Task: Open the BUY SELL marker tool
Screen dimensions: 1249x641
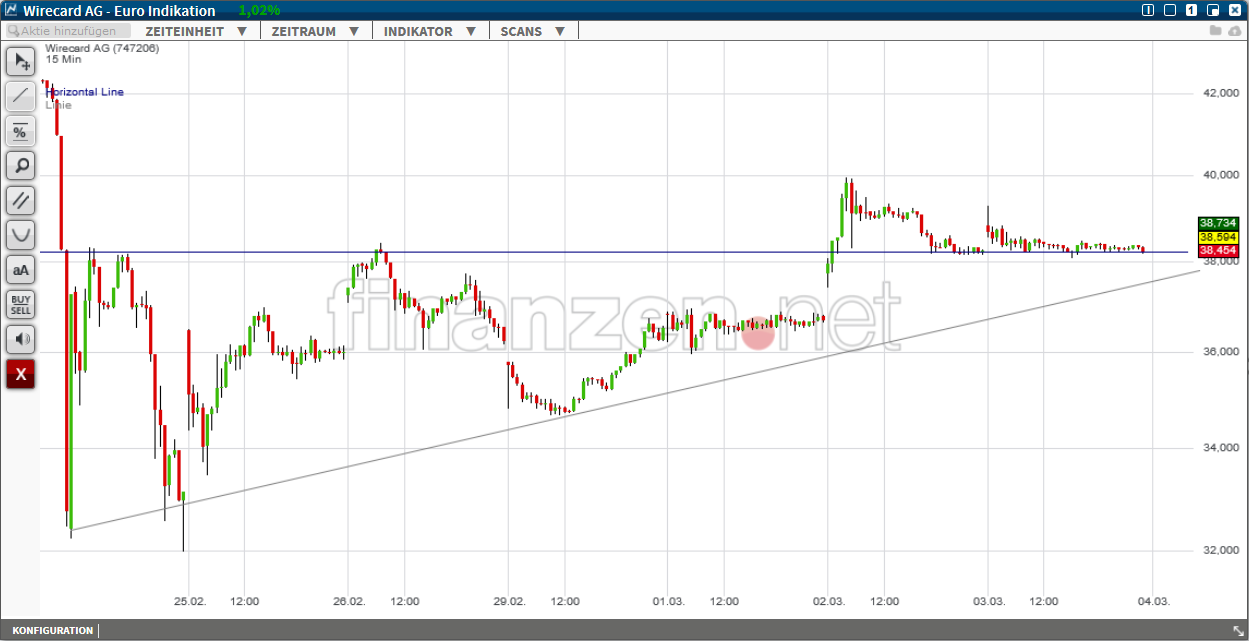Action: pyautogui.click(x=20, y=304)
